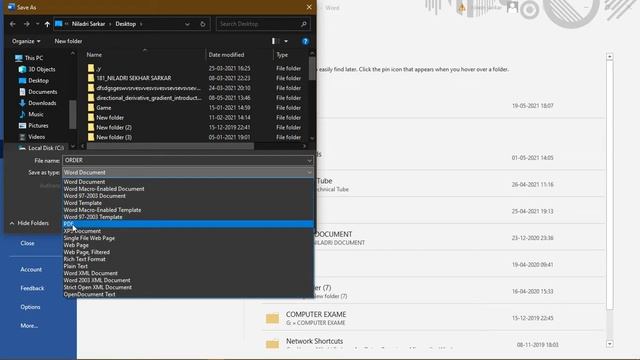
Task: Click the Forward arrow in Save As
Action: click(x=27, y=24)
